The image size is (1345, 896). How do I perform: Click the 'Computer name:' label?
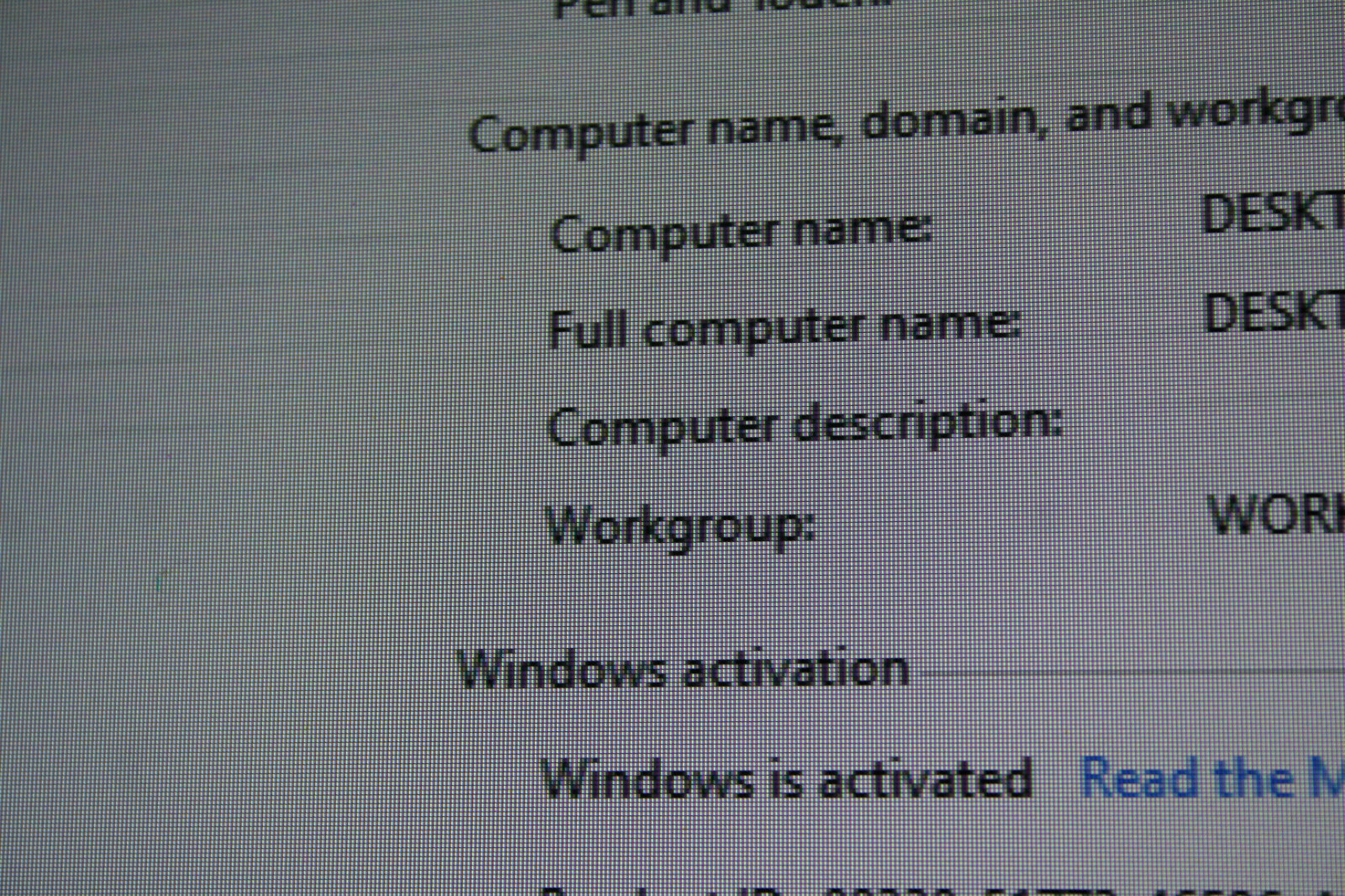point(741,232)
